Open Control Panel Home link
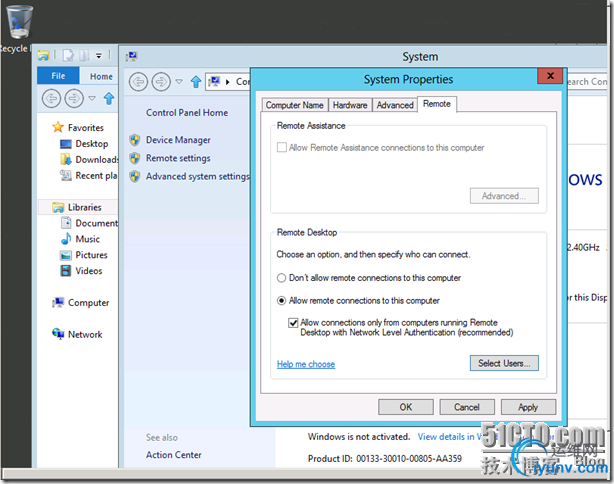The width and height of the screenshot is (614, 484). tap(187, 113)
